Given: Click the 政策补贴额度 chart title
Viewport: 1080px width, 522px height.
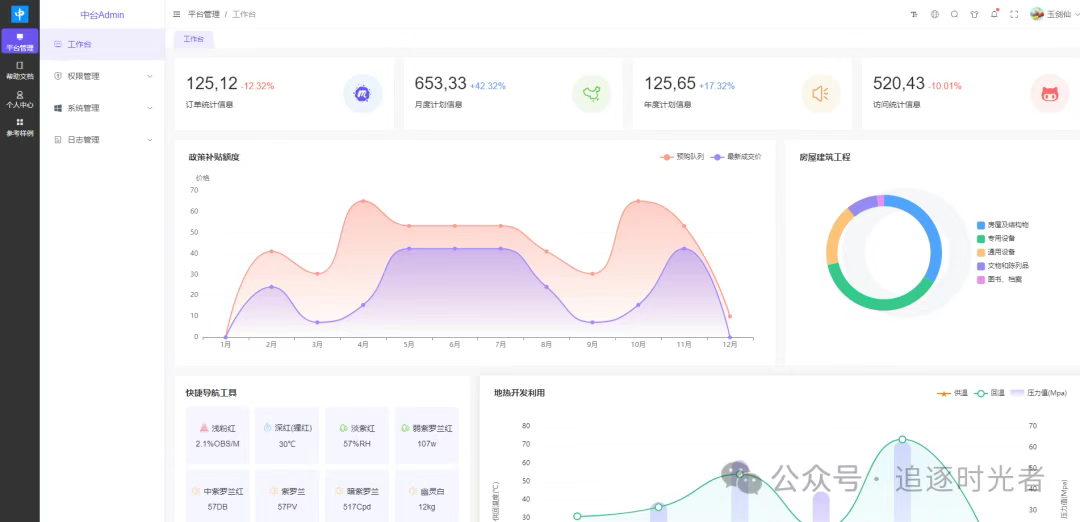Looking at the screenshot, I should pos(214,157).
